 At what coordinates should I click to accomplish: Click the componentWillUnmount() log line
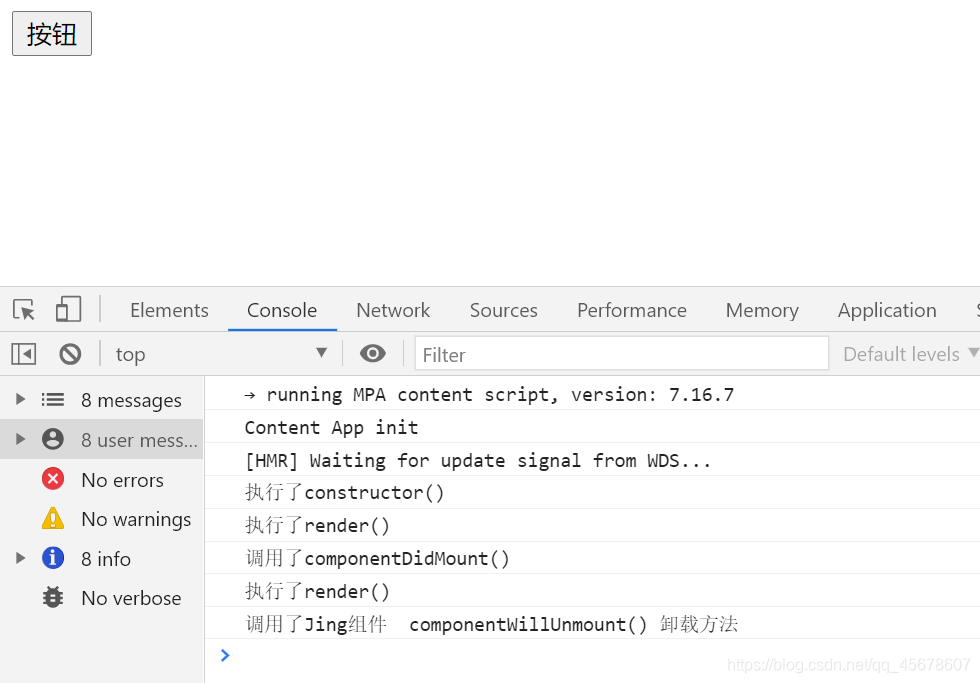[592, 624]
